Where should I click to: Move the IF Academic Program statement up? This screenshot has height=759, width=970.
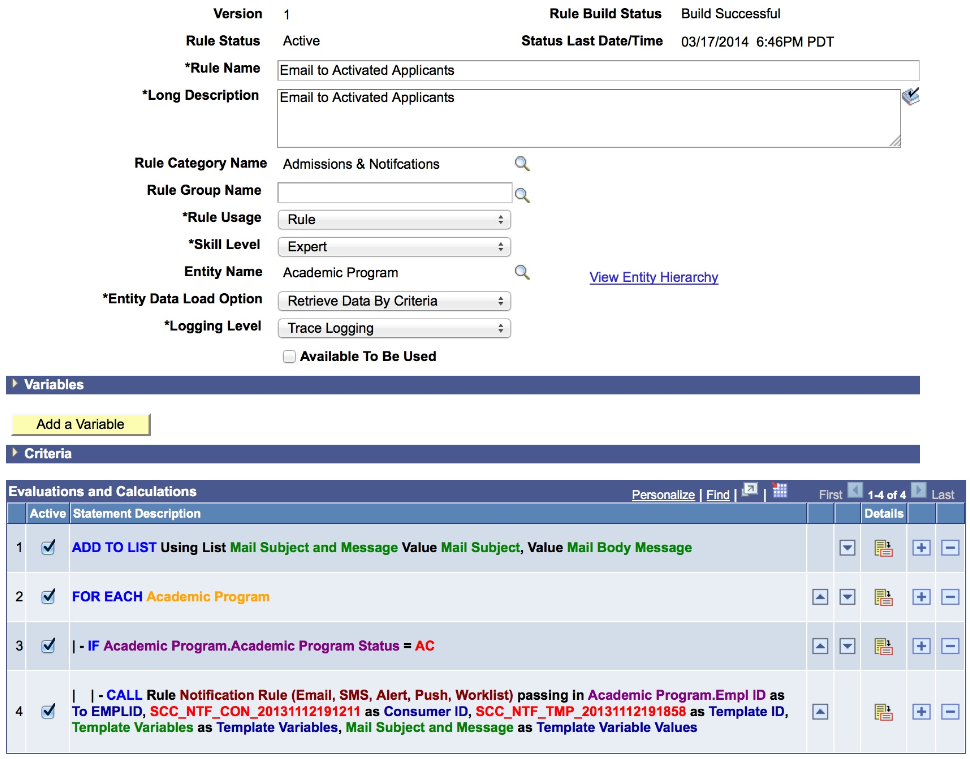(820, 645)
